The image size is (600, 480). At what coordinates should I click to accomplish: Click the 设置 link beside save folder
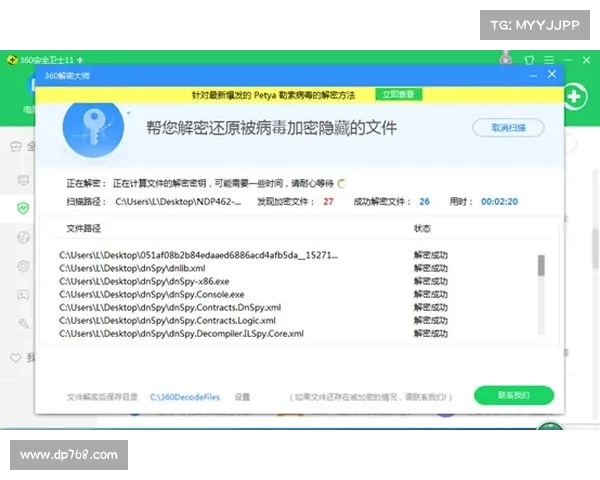point(242,397)
